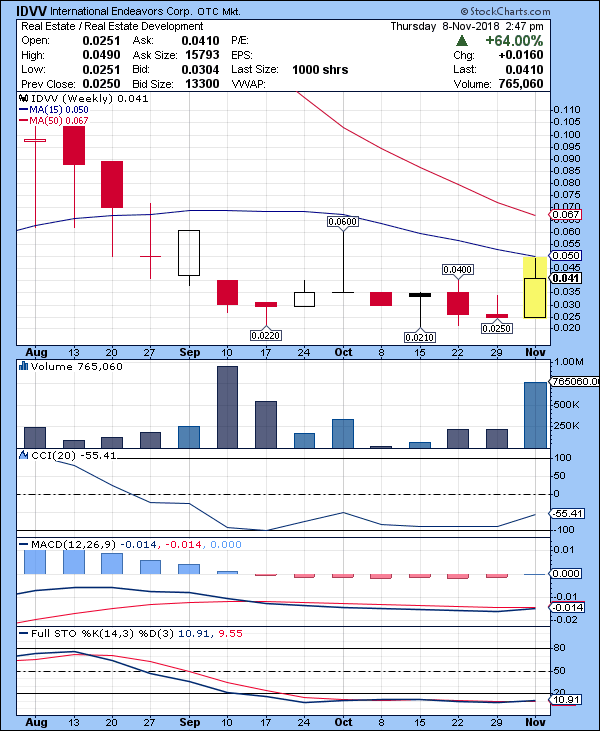600x731 pixels.
Task: Click the Volume 765,060 panel legend
Action: (x=76, y=366)
